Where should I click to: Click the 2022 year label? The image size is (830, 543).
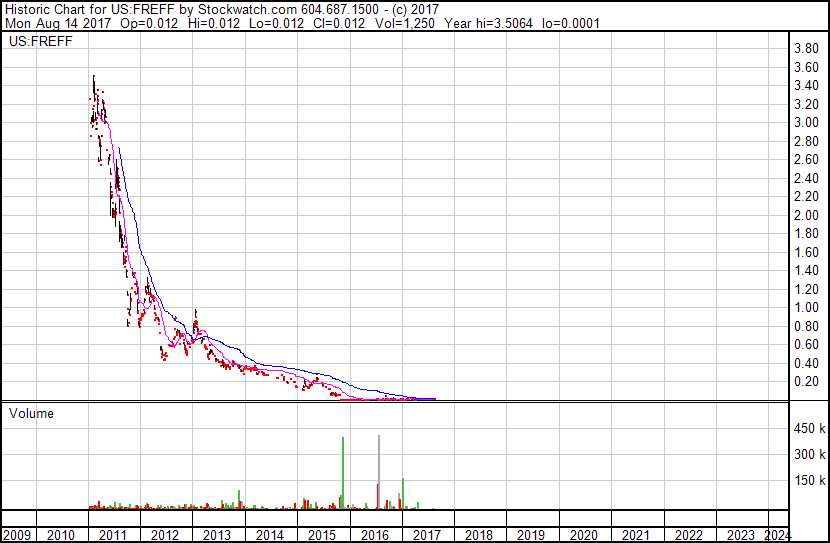pyautogui.click(x=689, y=535)
